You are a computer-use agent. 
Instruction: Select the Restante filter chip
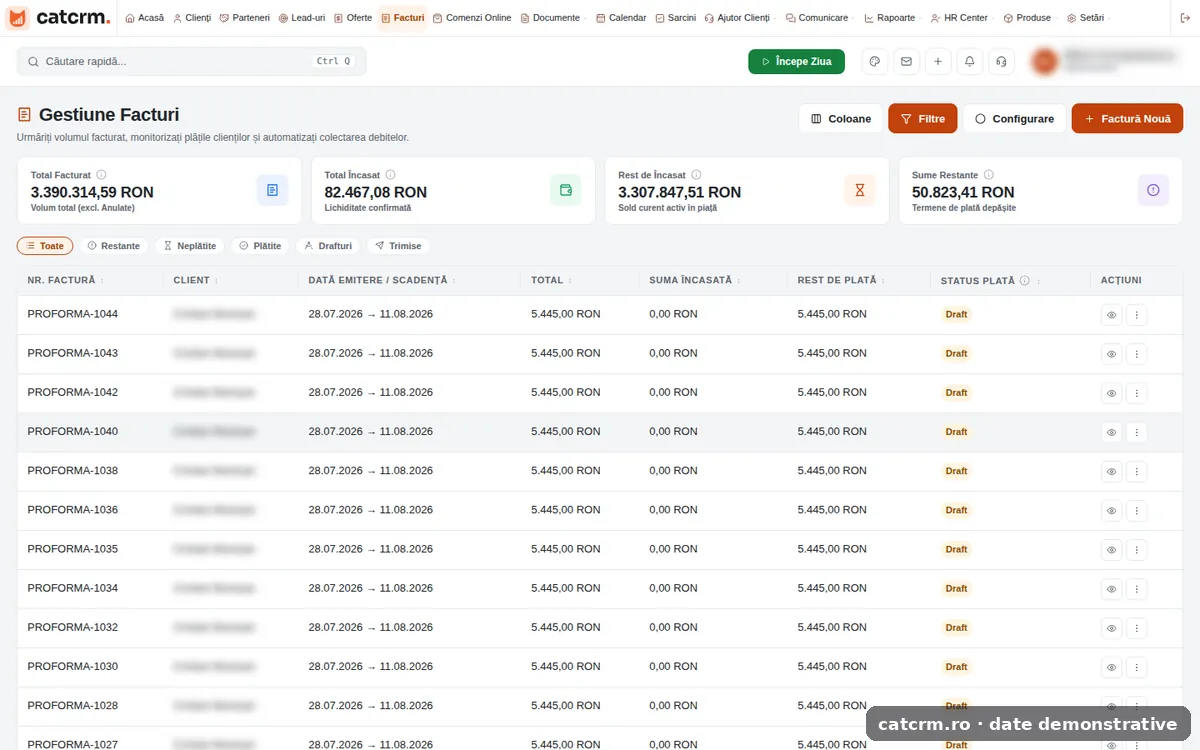113,246
